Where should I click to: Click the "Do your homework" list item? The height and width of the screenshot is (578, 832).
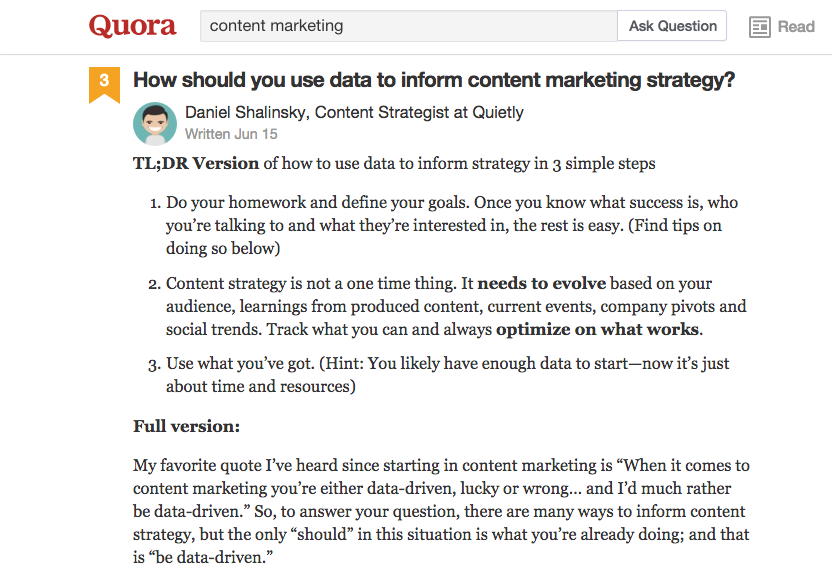233,202
